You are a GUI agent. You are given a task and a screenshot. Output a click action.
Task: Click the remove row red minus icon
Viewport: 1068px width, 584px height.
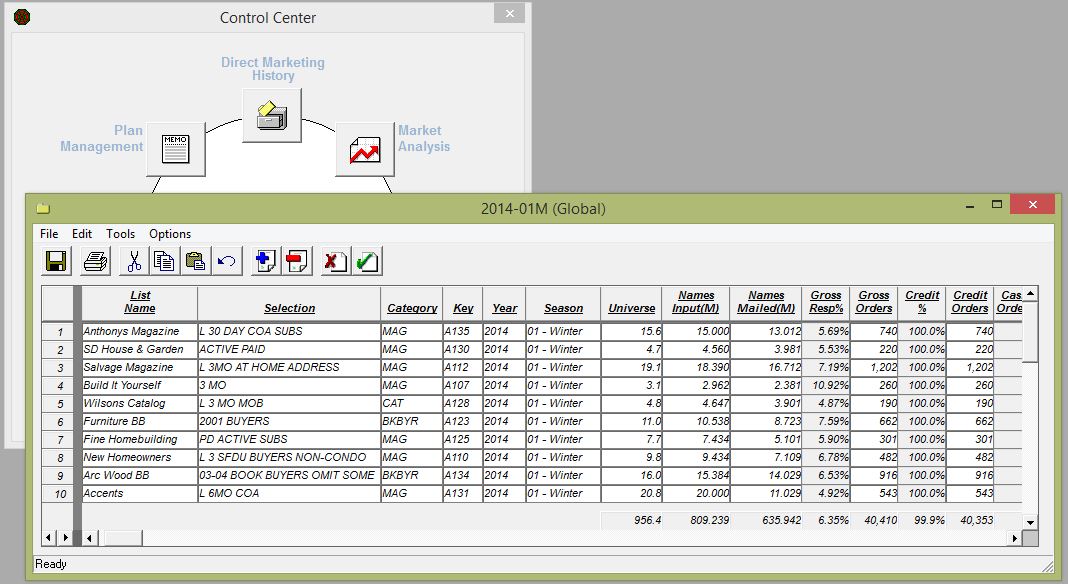pos(297,261)
